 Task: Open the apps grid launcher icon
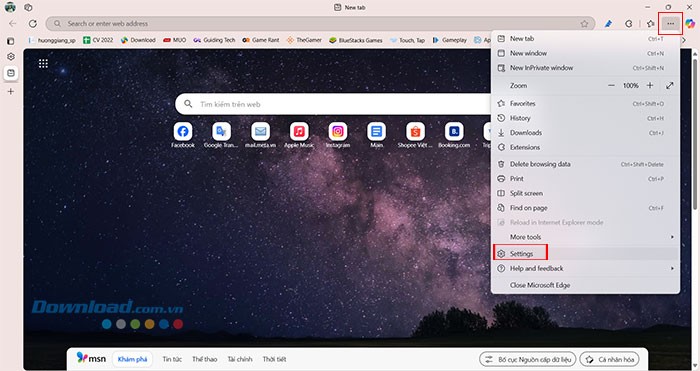[43, 63]
